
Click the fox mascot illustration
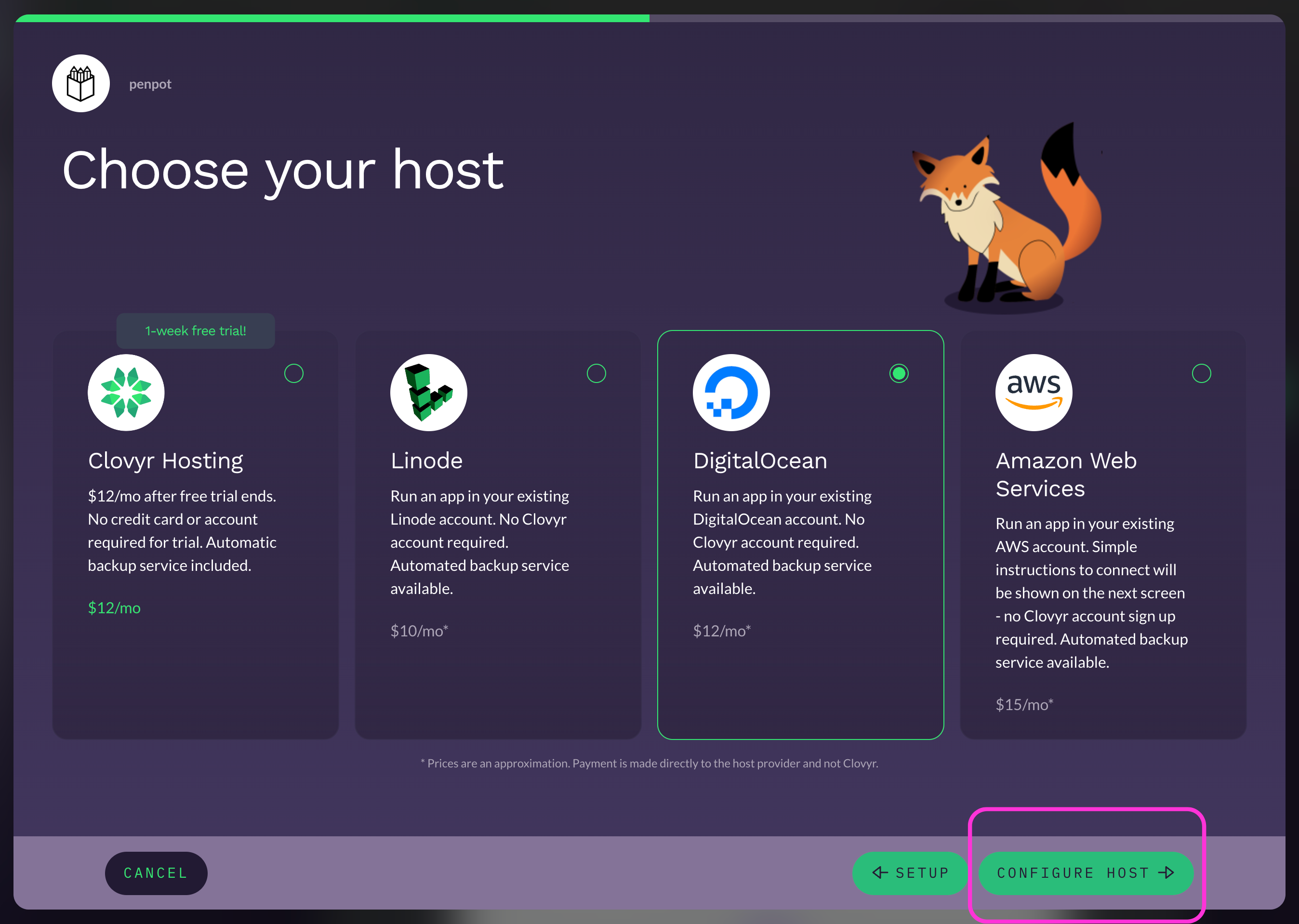click(x=1007, y=217)
